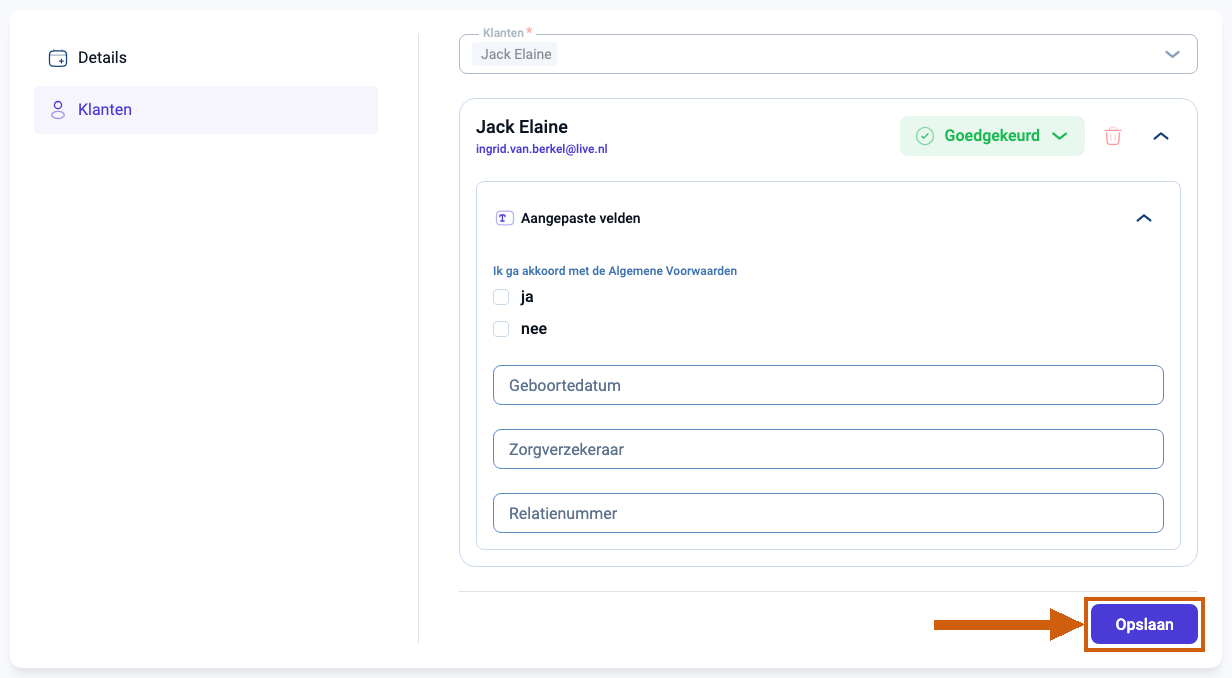Collapse the Aangepaste velden section
Viewport: 1232px width, 678px height.
[1144, 218]
